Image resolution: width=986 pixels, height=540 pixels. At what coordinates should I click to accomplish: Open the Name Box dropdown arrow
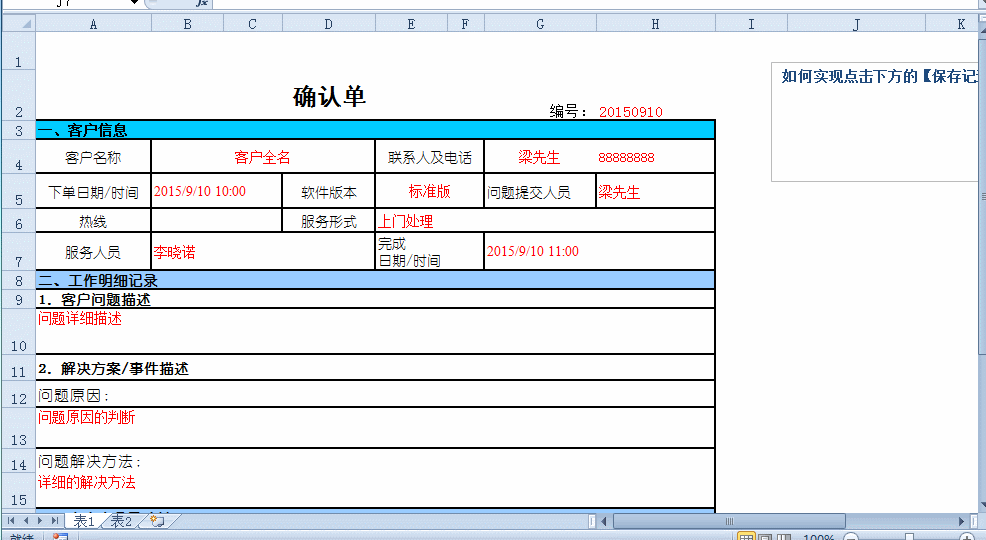coord(133,3)
